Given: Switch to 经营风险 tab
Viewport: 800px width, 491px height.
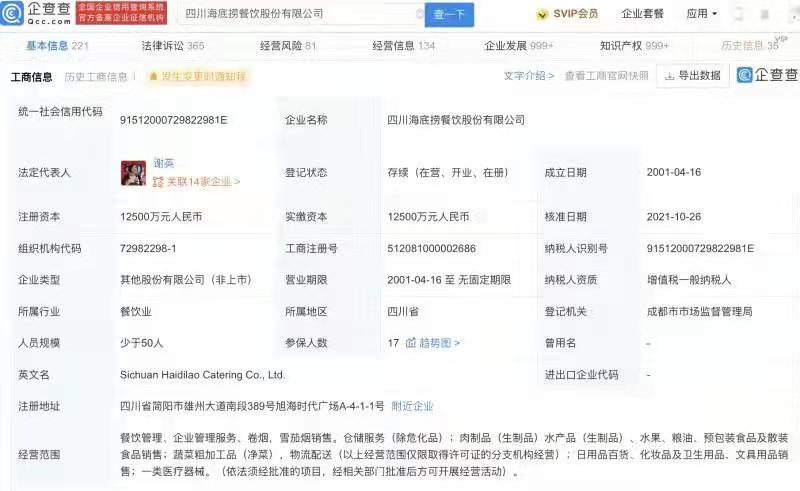Looking at the screenshot, I should (288, 46).
